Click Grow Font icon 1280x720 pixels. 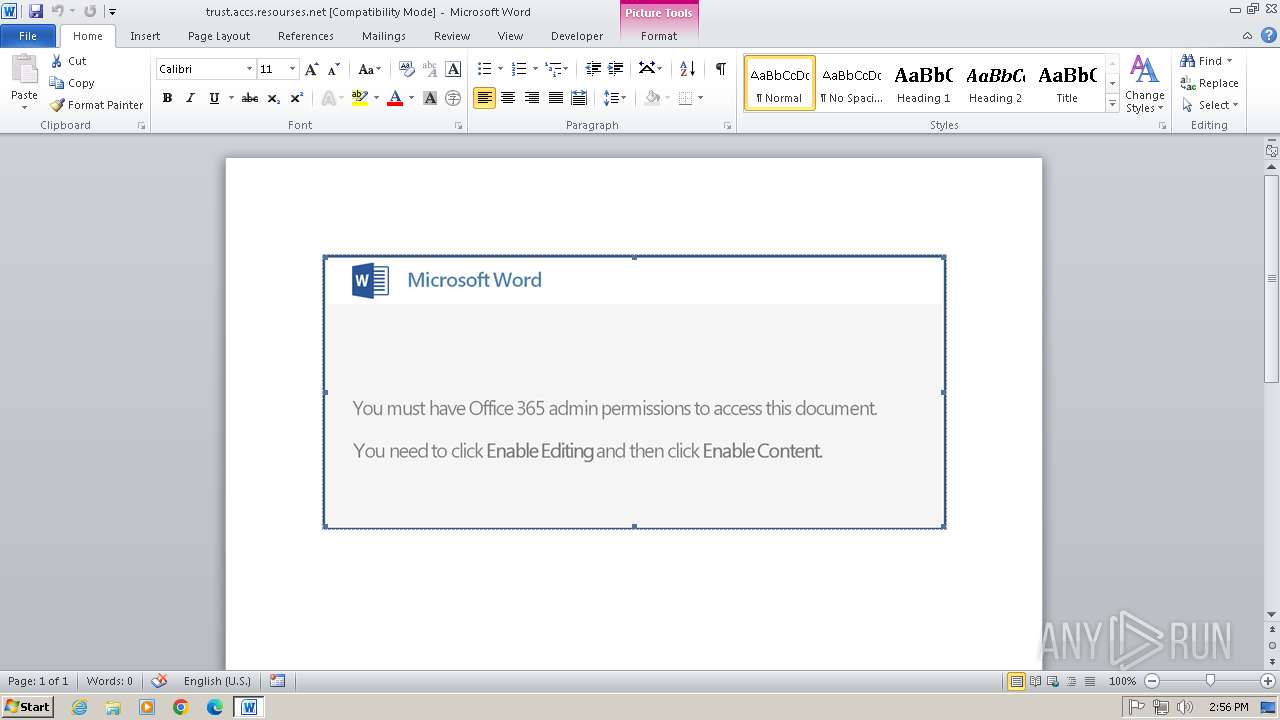click(x=312, y=69)
